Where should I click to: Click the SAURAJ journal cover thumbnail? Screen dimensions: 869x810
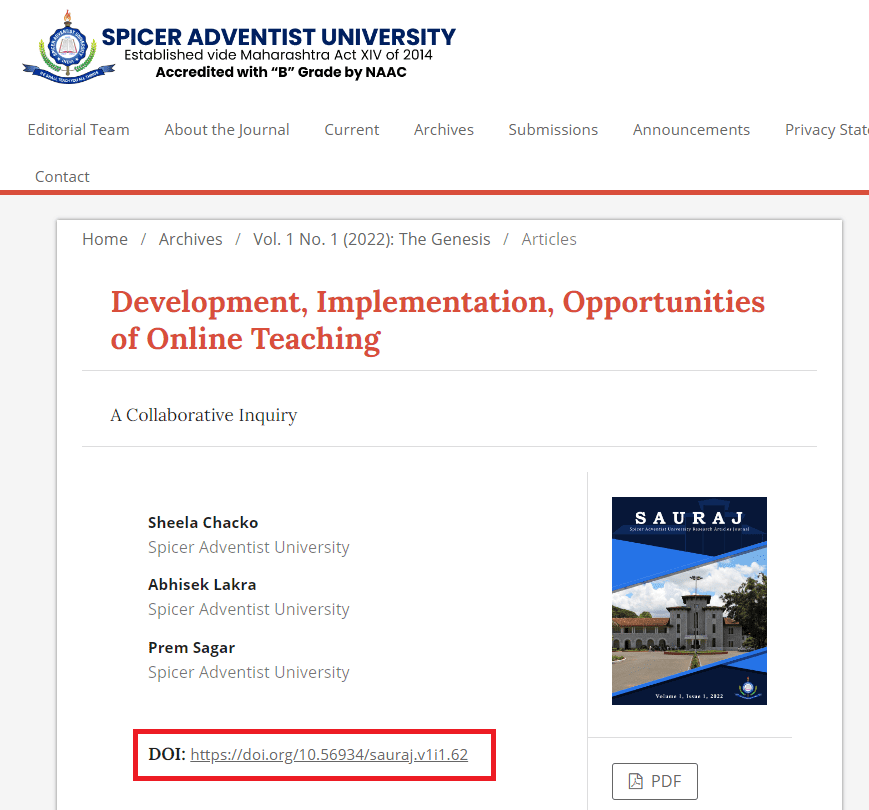[689, 601]
